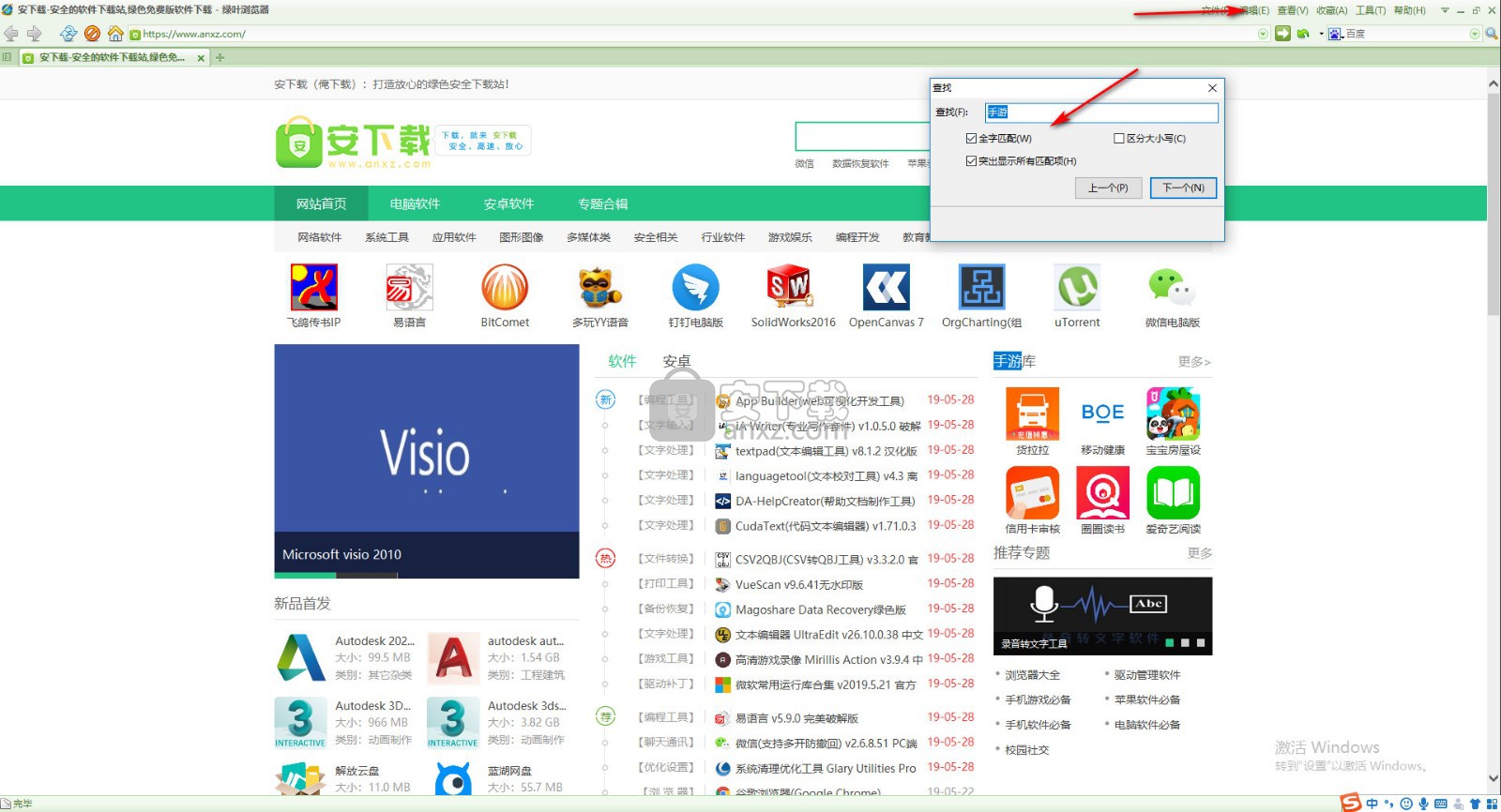Switch to the 安卓软件 nav tab
The height and width of the screenshot is (812, 1501).
click(508, 203)
